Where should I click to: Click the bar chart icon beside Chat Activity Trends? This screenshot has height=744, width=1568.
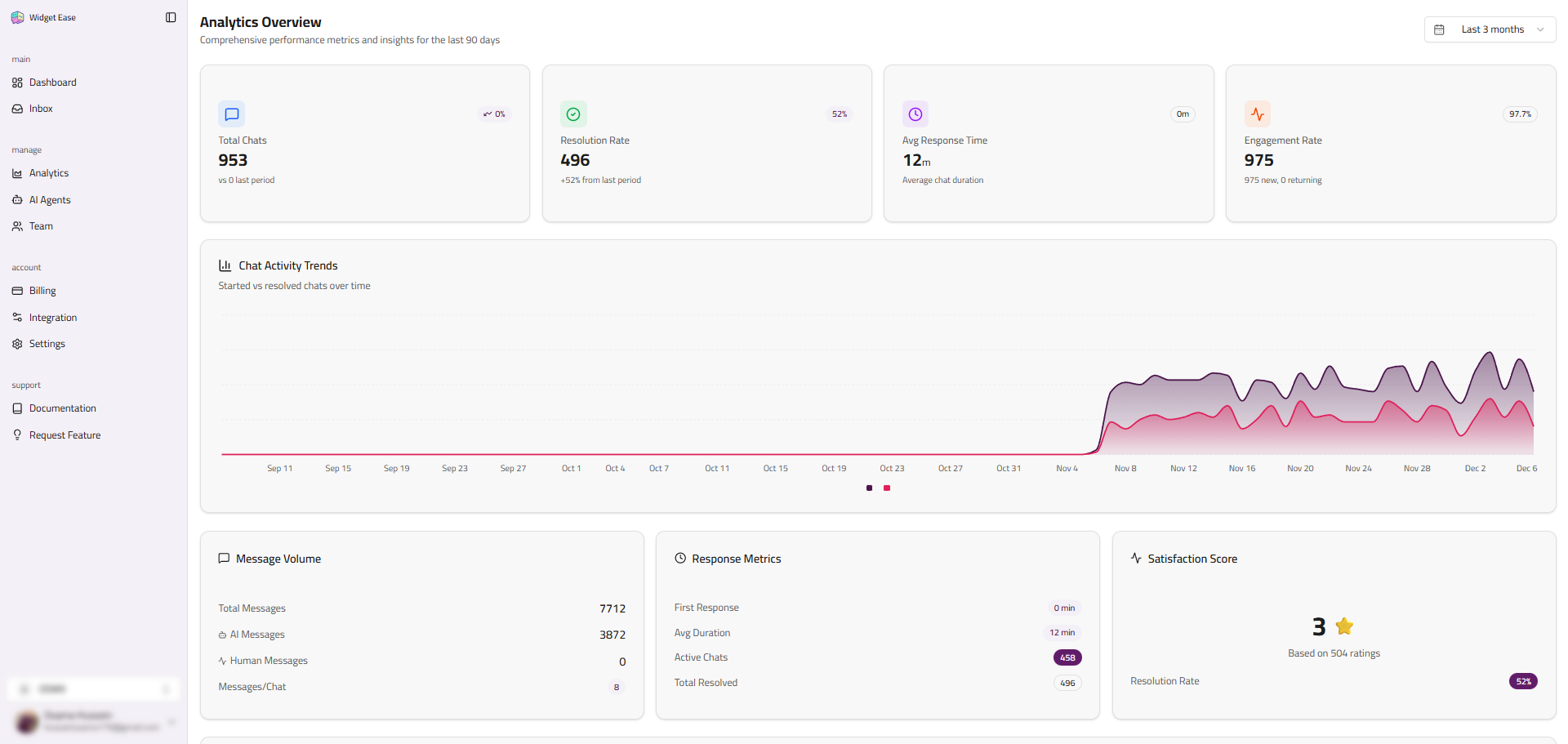coord(225,265)
